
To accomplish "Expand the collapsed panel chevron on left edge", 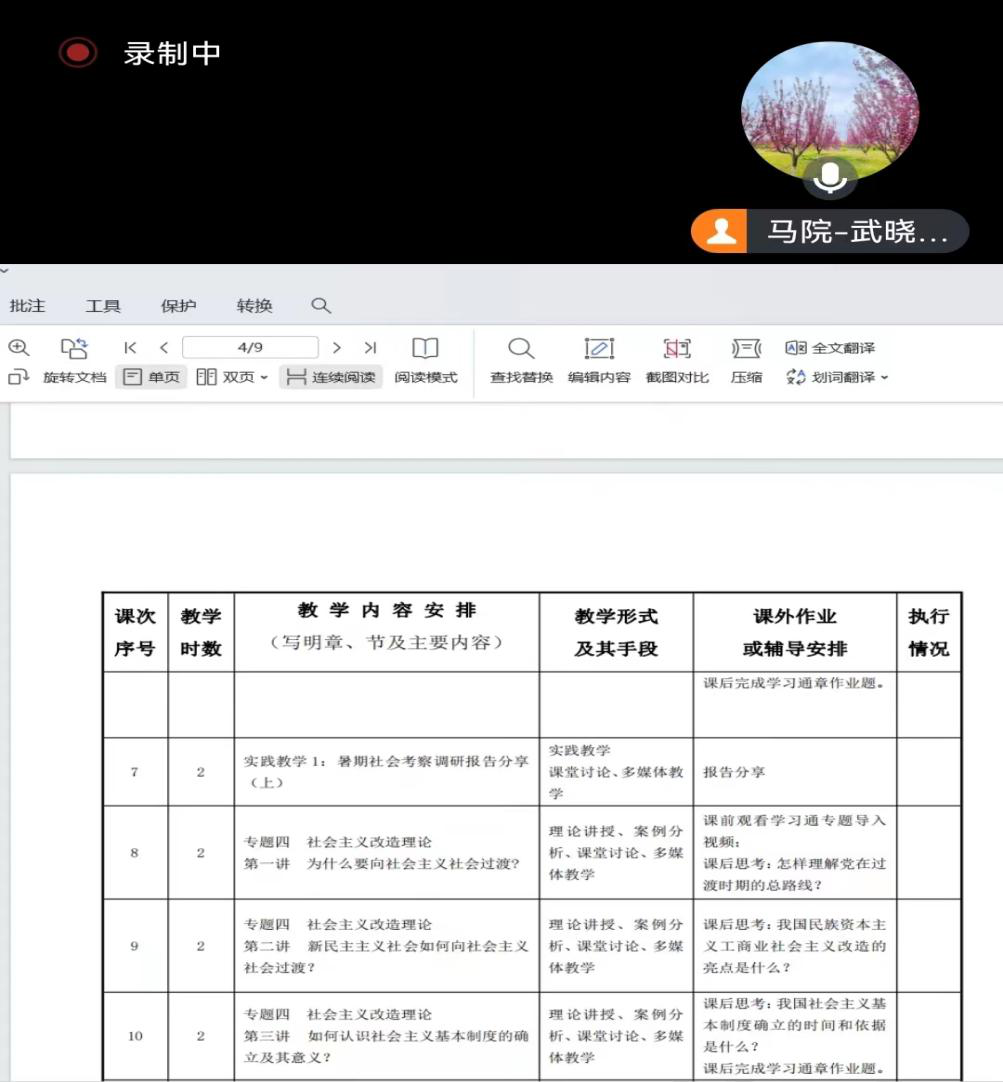I will point(4,271).
